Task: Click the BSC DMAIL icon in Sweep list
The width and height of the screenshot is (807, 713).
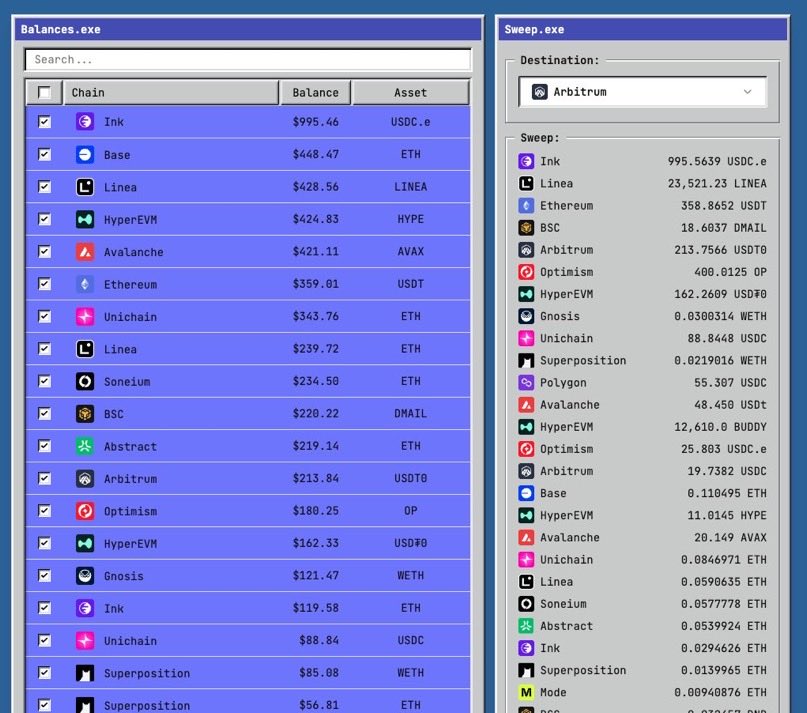Action: [x=526, y=228]
